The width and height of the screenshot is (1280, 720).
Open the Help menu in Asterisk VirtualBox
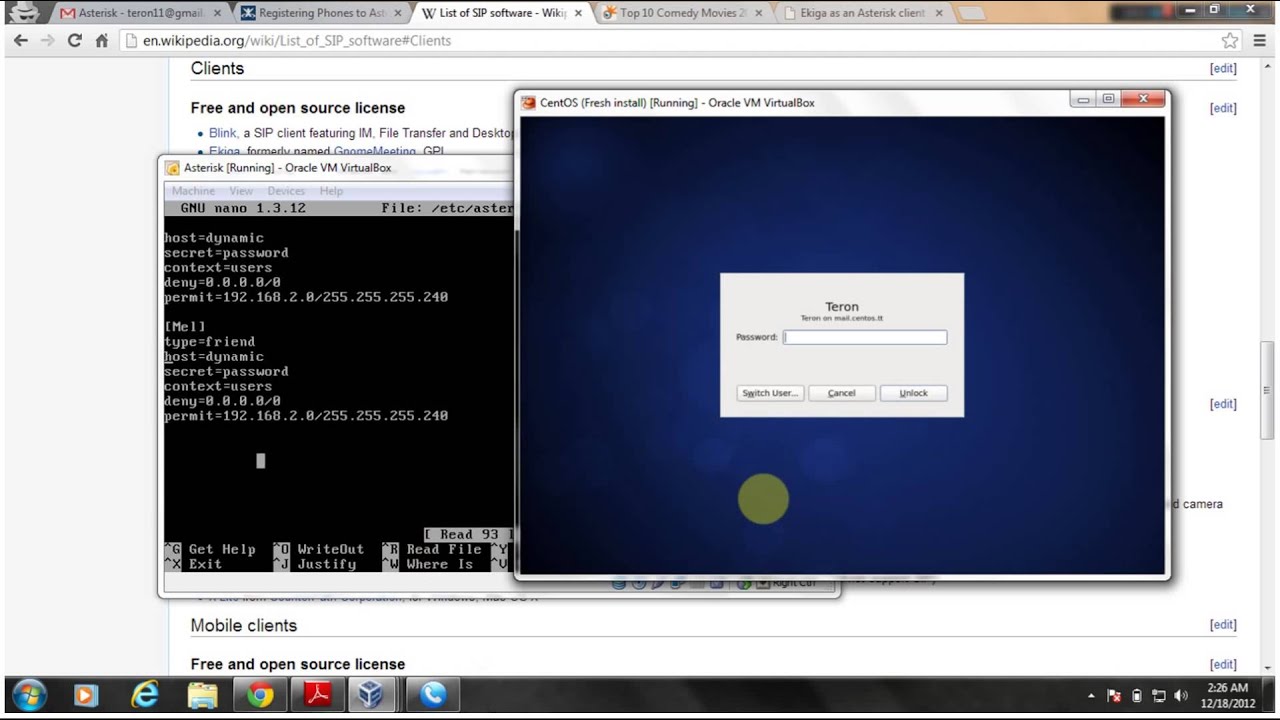tap(331, 191)
